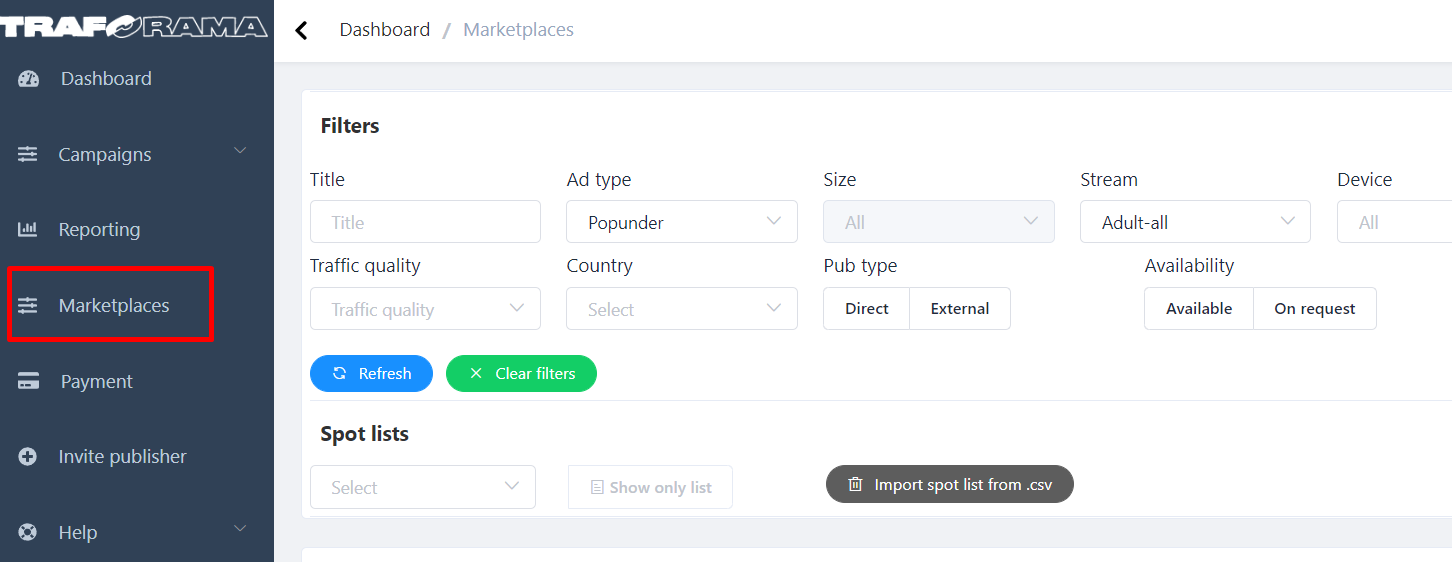Open the Ad type Popunder dropdown
Viewport: 1452px width, 562px height.
[x=681, y=222]
